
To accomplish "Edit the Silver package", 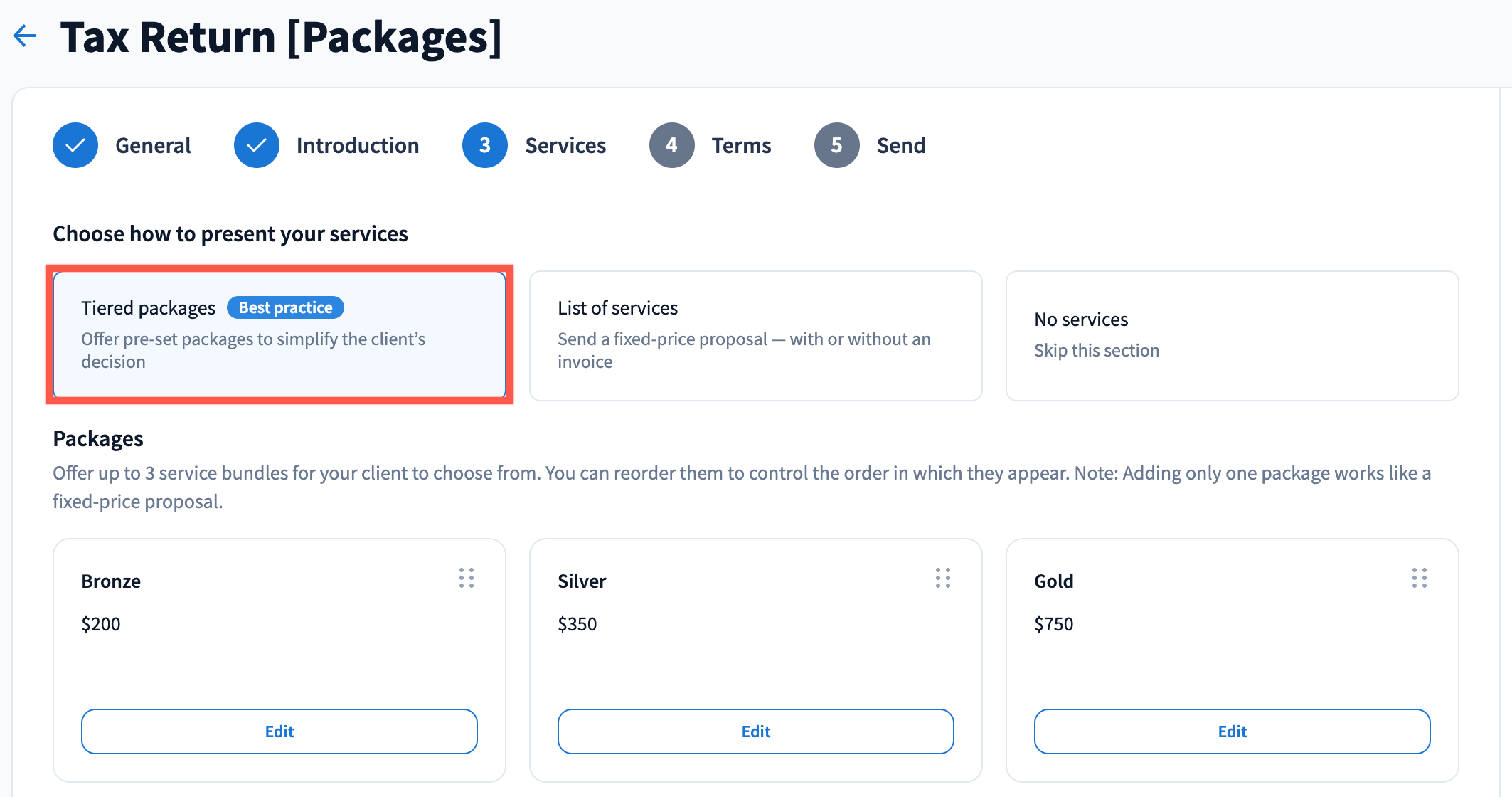I will [756, 732].
